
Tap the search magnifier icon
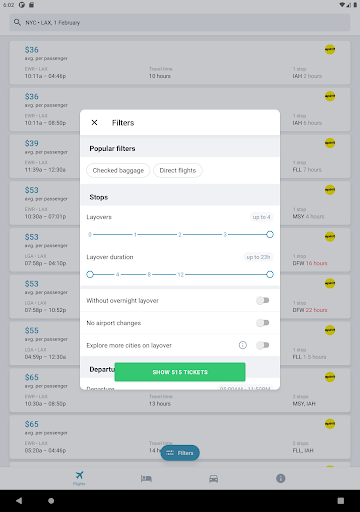(x=17, y=22)
